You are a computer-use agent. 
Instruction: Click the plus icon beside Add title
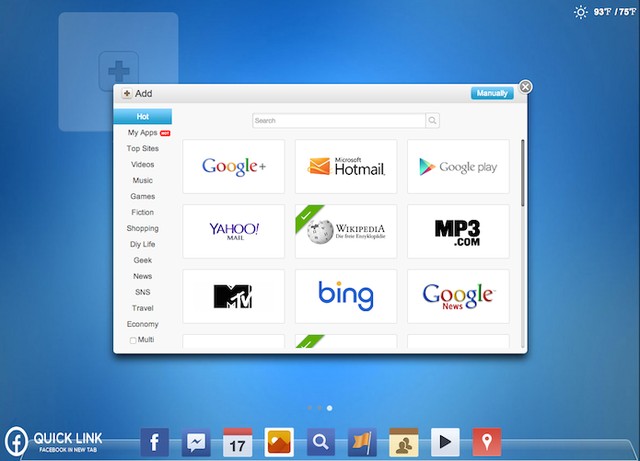tap(127, 94)
